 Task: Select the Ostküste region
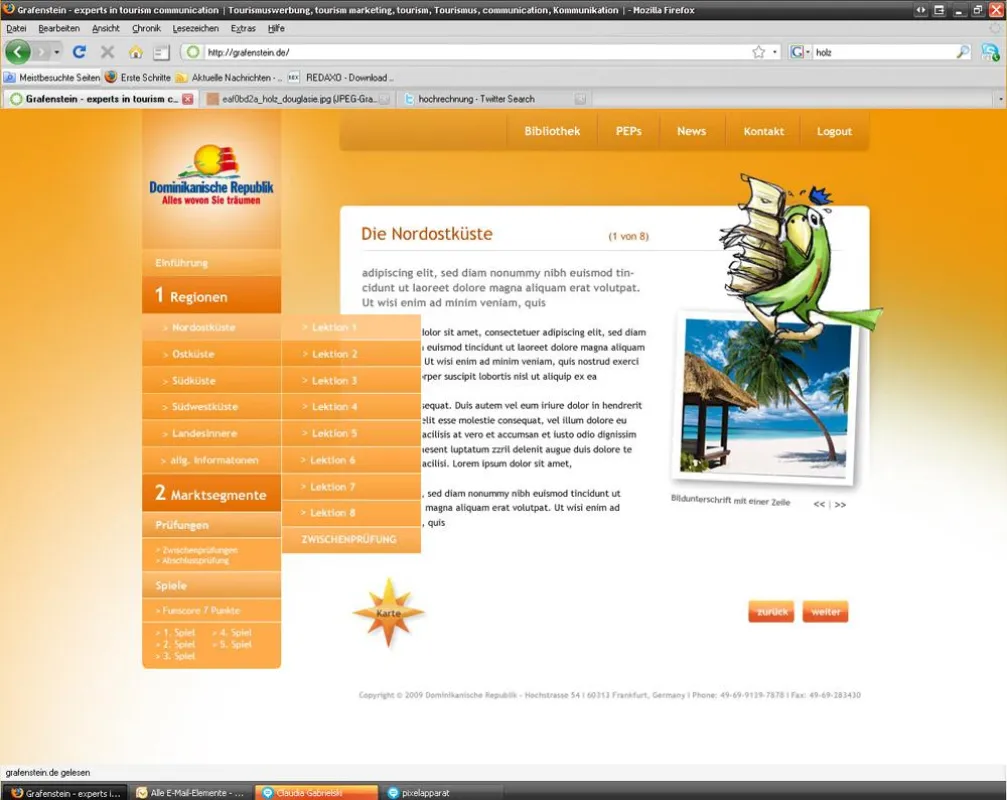211,354
